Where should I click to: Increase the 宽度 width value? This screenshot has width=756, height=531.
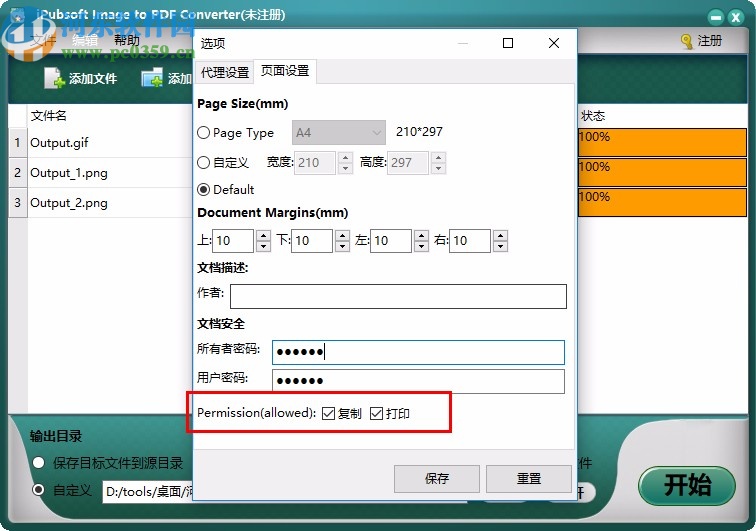tap(345, 157)
